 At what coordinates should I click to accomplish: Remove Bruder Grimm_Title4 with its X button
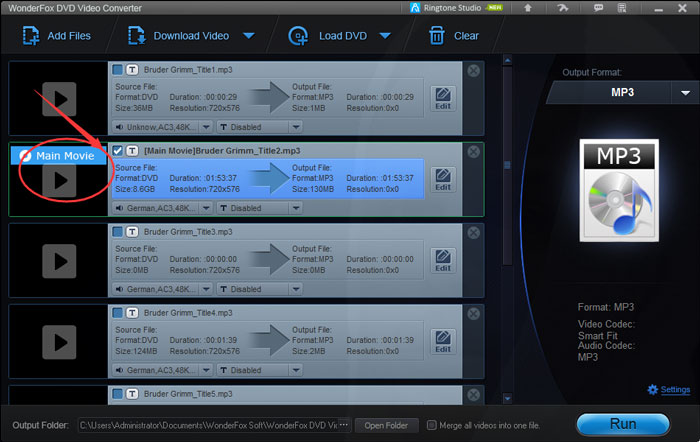point(474,314)
